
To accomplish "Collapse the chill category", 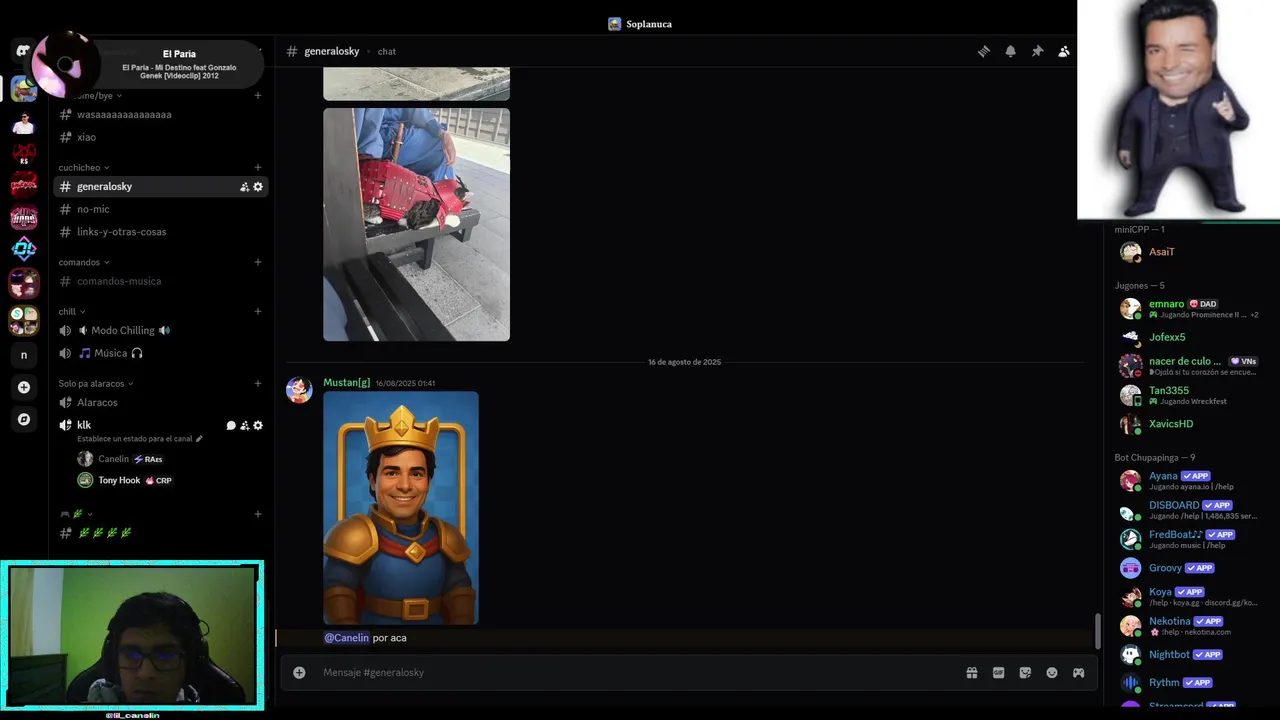I will 72,312.
